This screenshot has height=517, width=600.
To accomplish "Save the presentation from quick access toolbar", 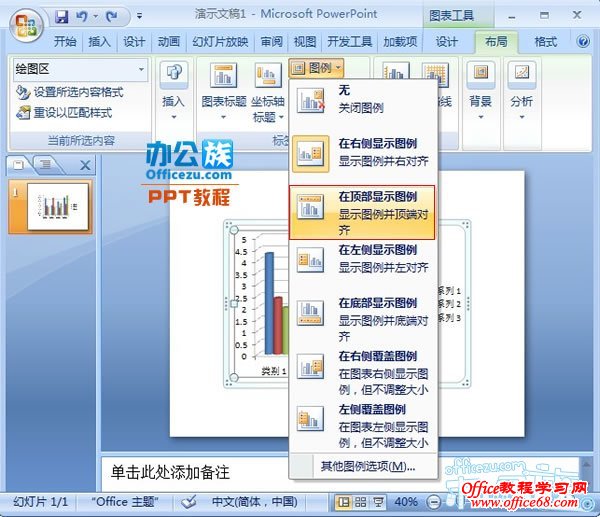I will click(62, 17).
